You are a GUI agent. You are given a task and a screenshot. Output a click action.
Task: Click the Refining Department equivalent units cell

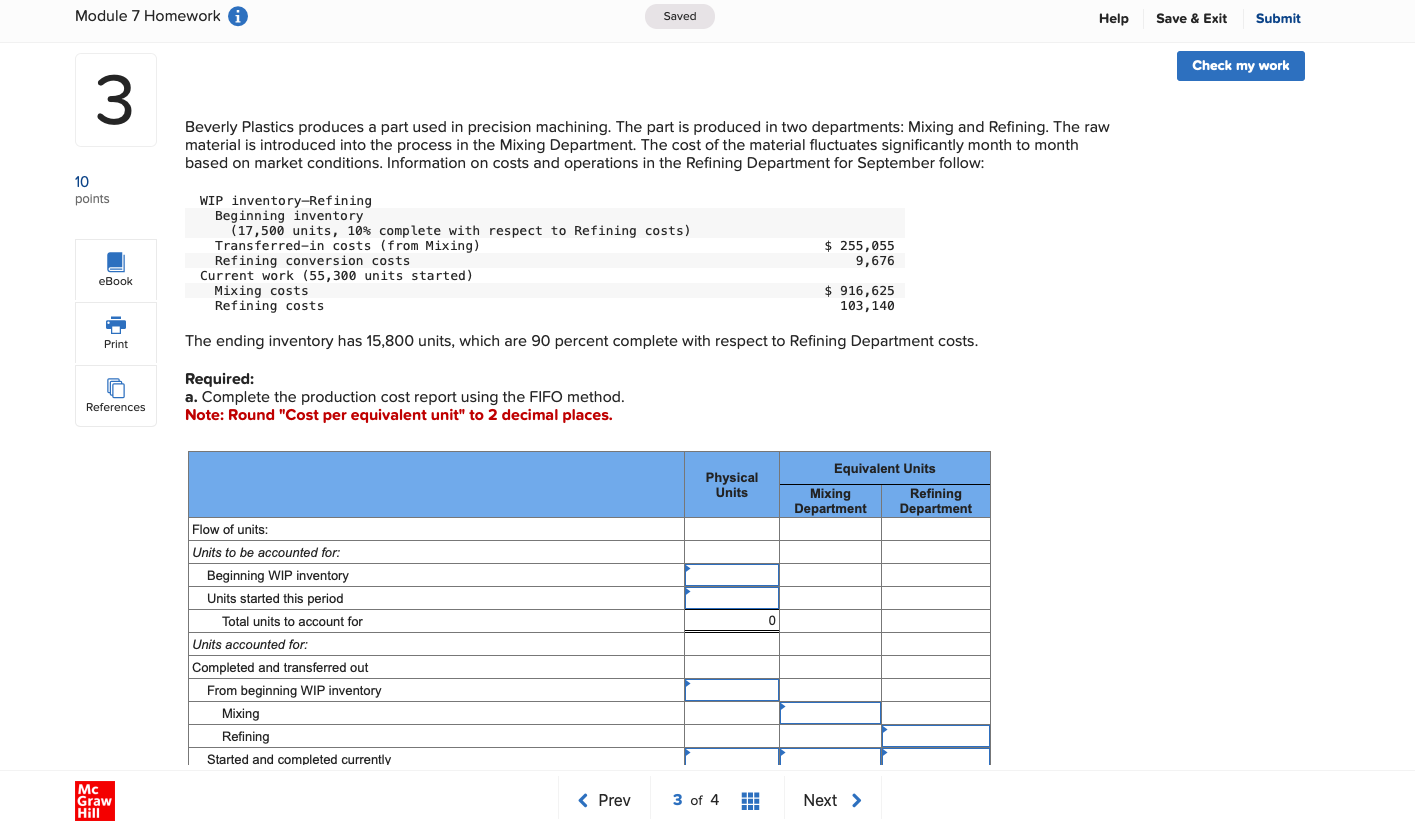point(935,735)
